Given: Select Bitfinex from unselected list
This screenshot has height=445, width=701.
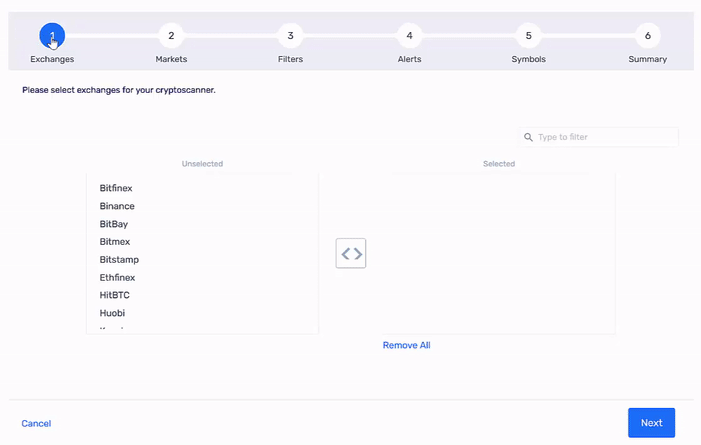Looking at the screenshot, I should click(116, 188).
